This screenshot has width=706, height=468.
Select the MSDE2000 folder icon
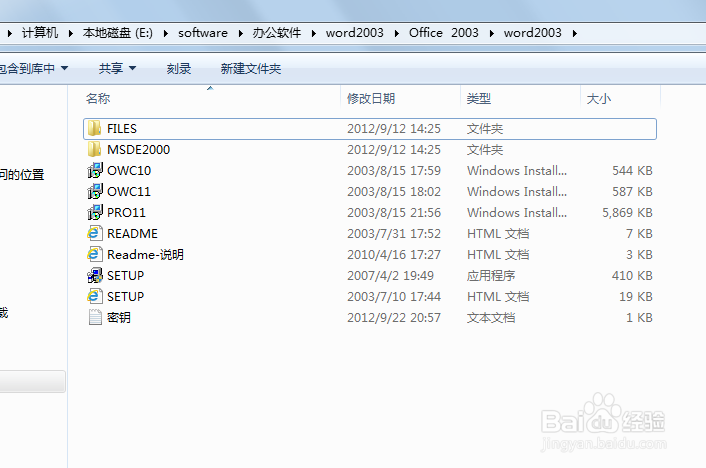(95, 150)
